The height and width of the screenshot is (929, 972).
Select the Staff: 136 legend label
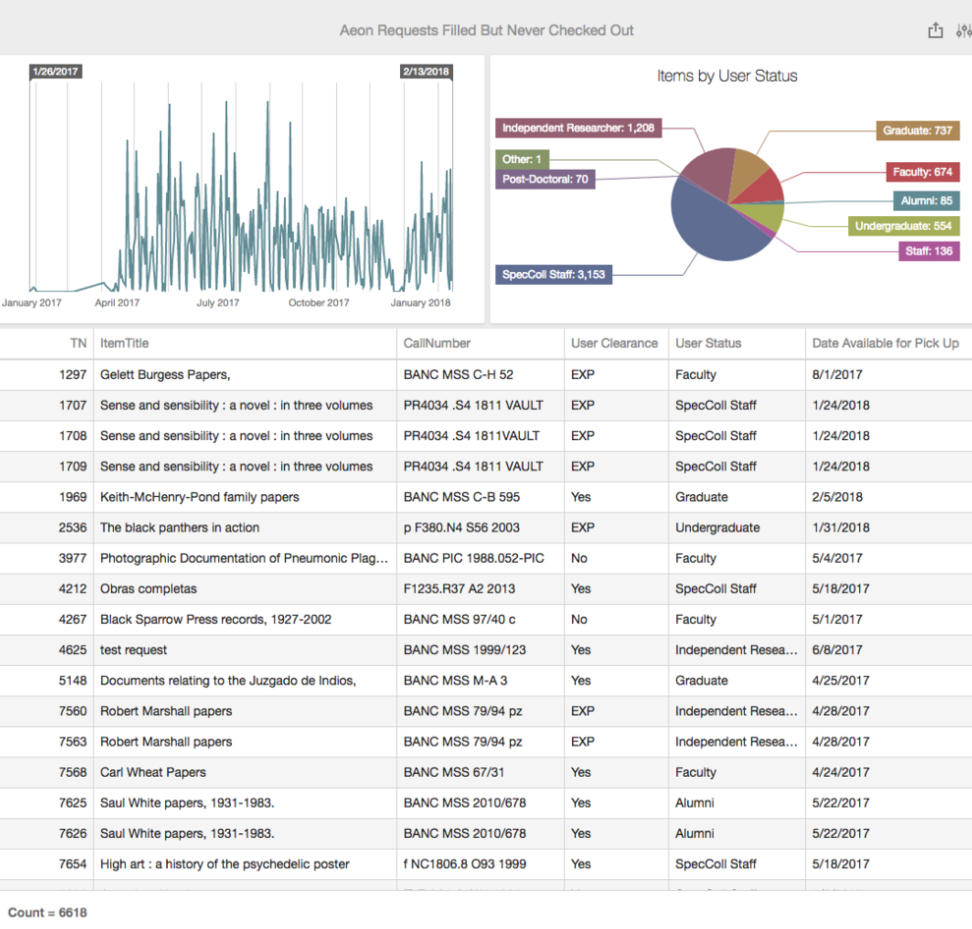click(x=928, y=251)
